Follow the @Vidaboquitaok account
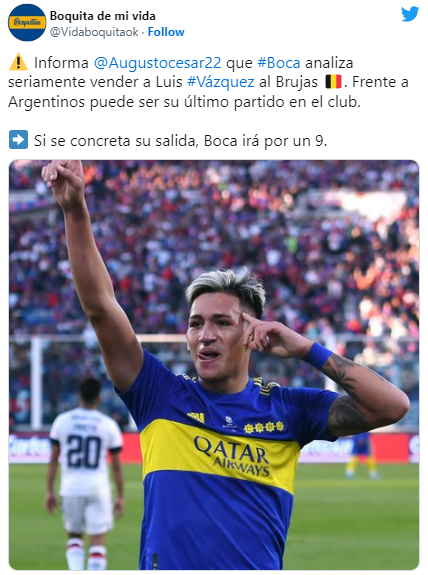Viewport: 428px width, 575px height. click(166, 32)
